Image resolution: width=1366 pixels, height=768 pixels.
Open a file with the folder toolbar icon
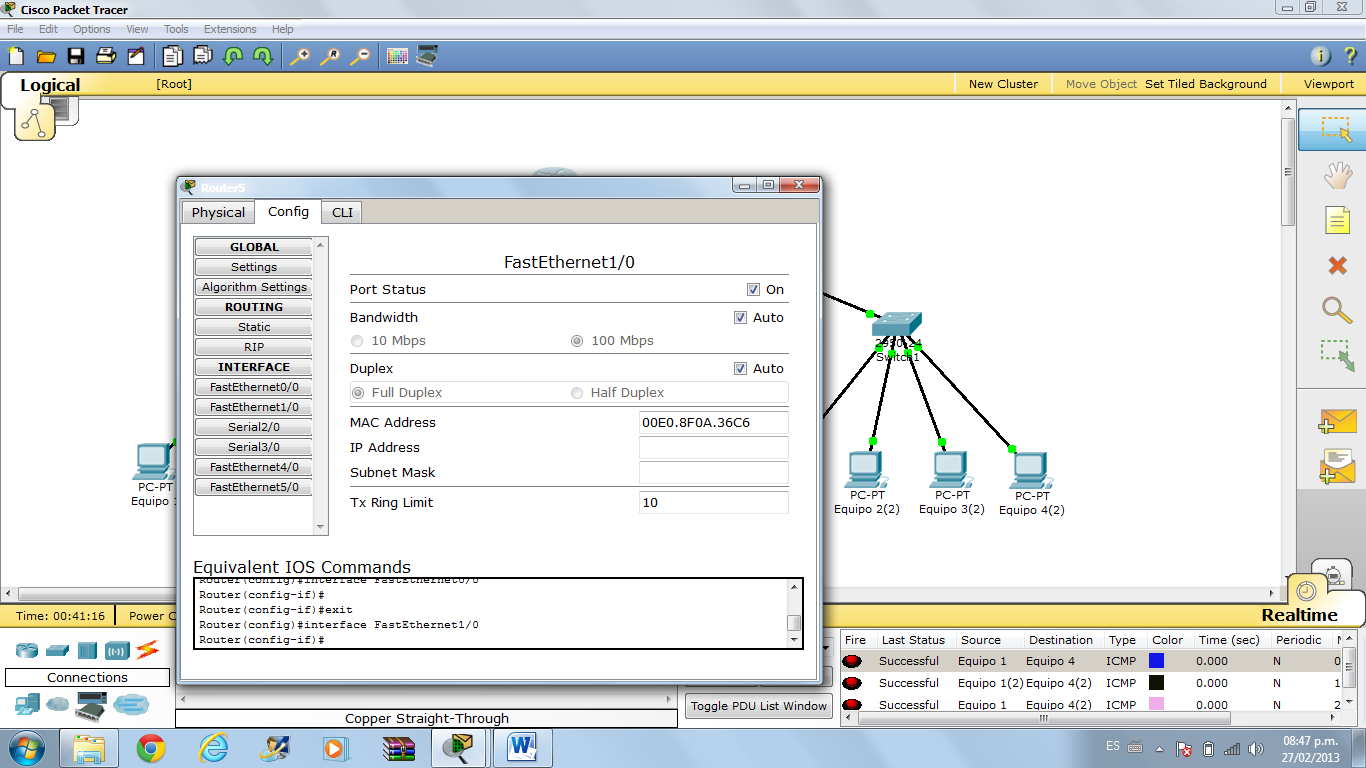[x=46, y=56]
